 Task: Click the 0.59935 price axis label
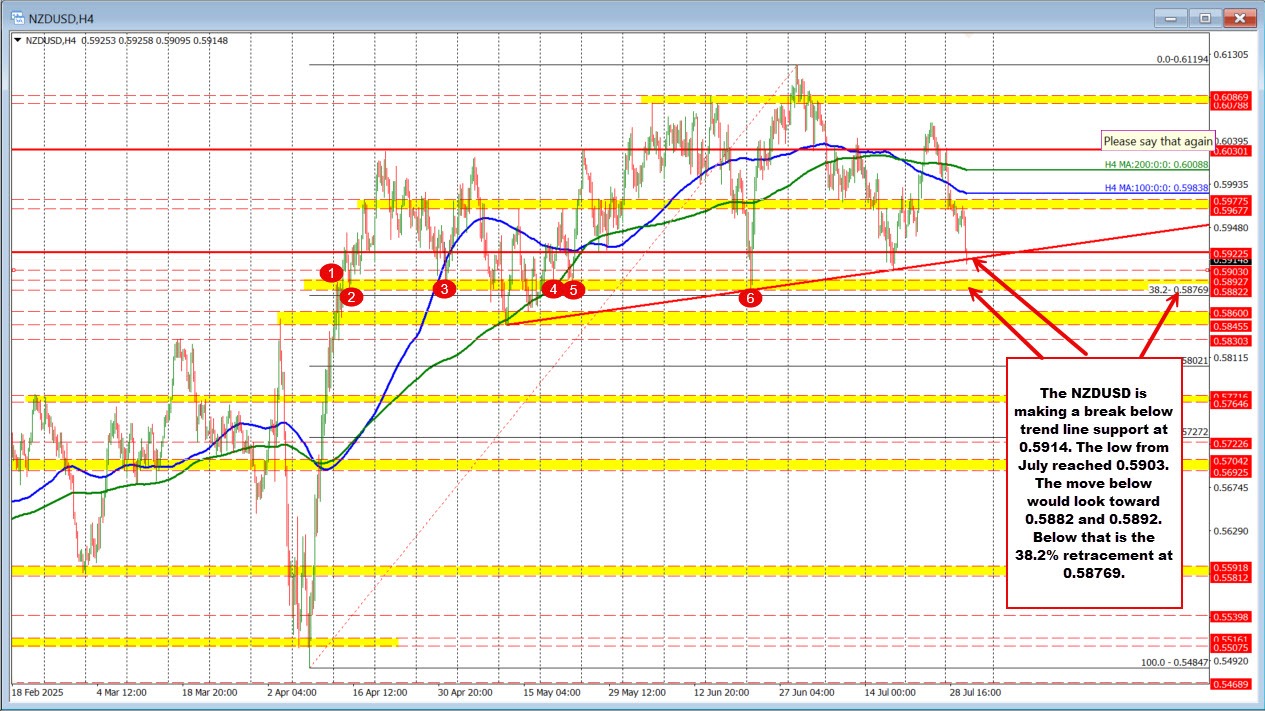pyautogui.click(x=1231, y=185)
